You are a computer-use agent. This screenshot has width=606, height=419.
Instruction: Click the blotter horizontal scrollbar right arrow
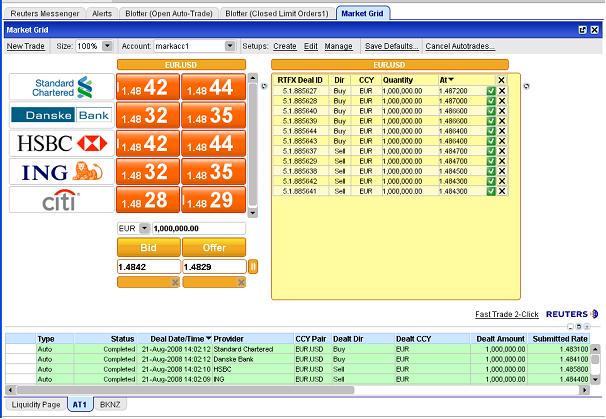tap(585, 390)
